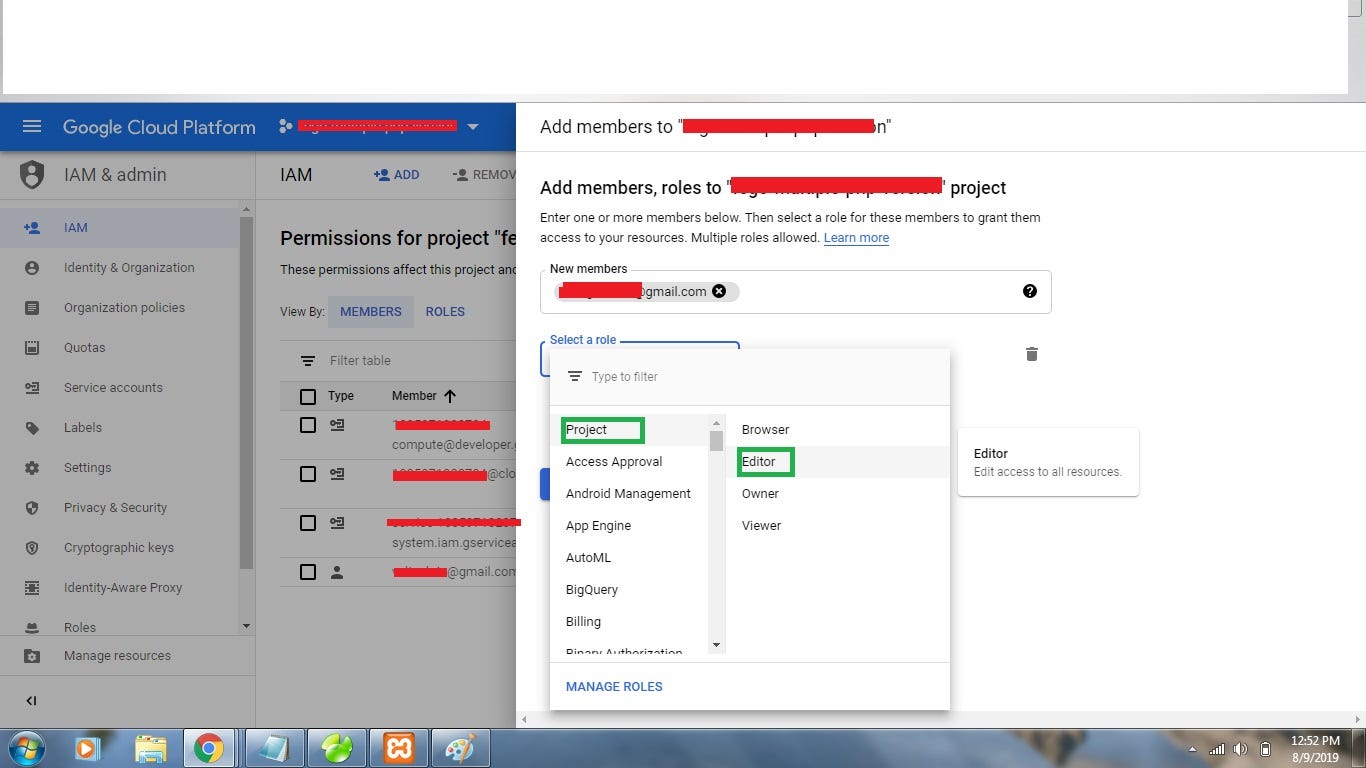Collapse the Roles sidebar section chevron
This screenshot has width=1366, height=768.
coord(245,626)
